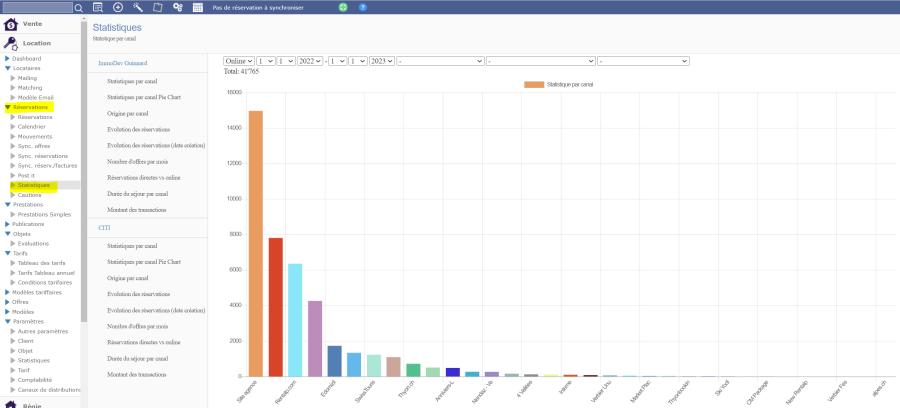Open the calendar grid toolbar icon
The image size is (900, 408).
point(197,7)
